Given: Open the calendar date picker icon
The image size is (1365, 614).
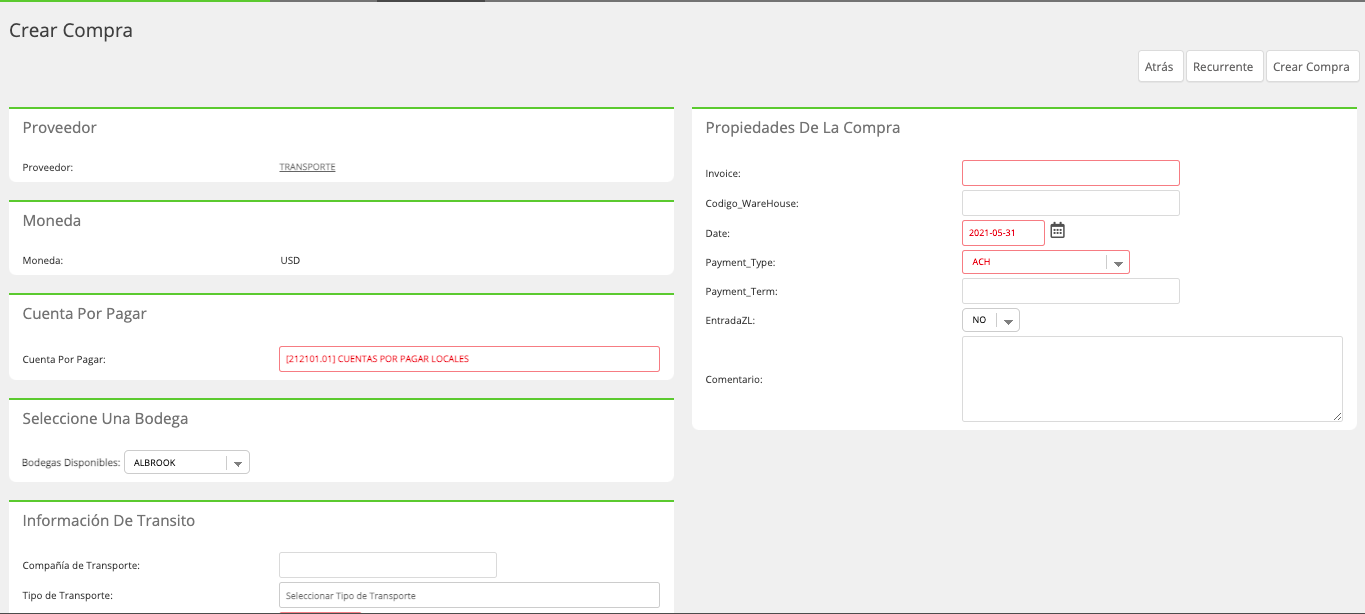Looking at the screenshot, I should tap(1057, 231).
